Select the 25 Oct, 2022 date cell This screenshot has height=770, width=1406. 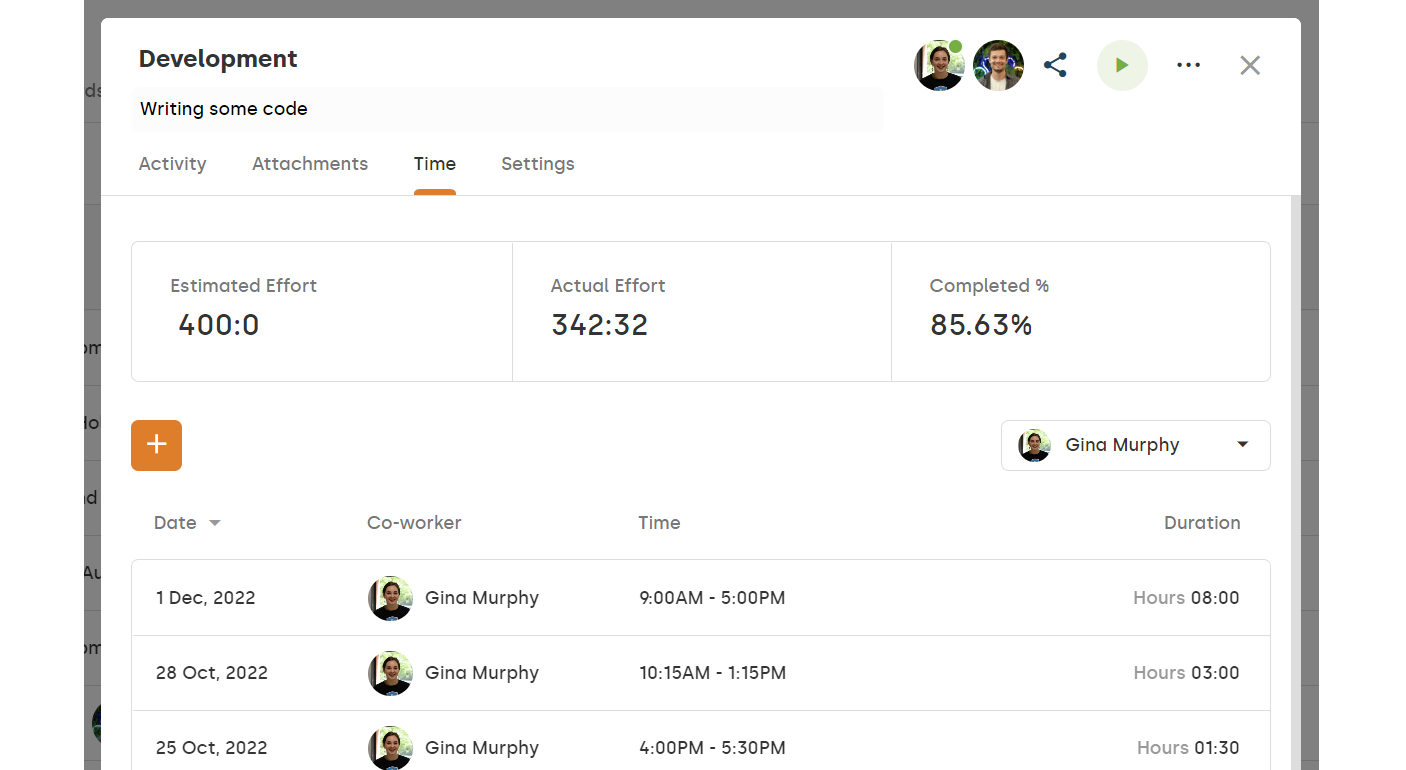coord(212,748)
